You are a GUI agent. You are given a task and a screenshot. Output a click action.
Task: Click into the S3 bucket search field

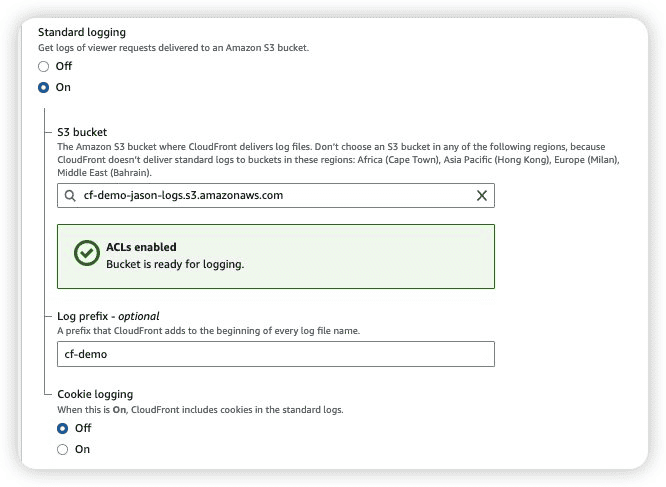(x=276, y=195)
